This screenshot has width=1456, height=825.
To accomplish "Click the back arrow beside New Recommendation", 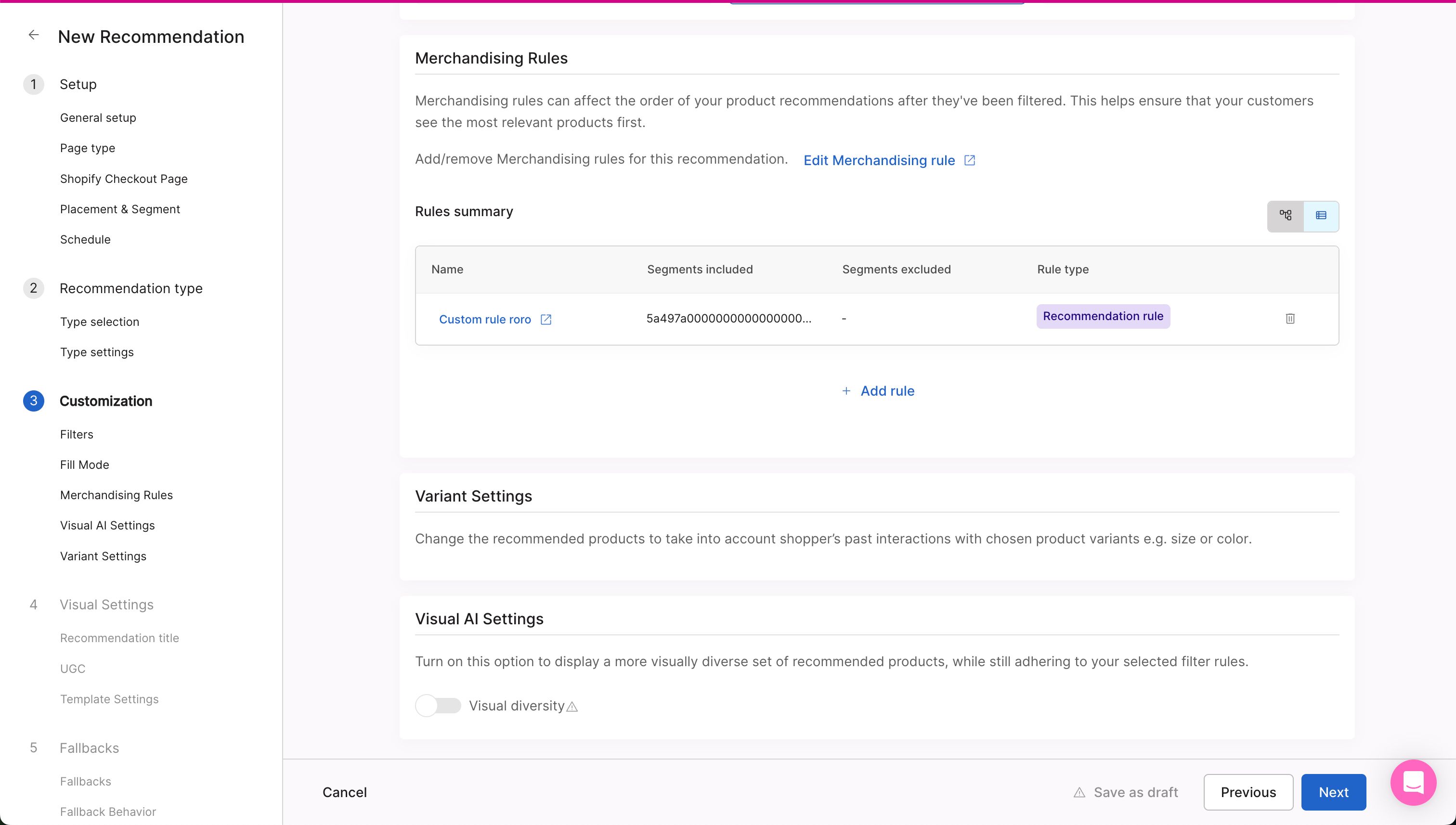I will coord(33,35).
